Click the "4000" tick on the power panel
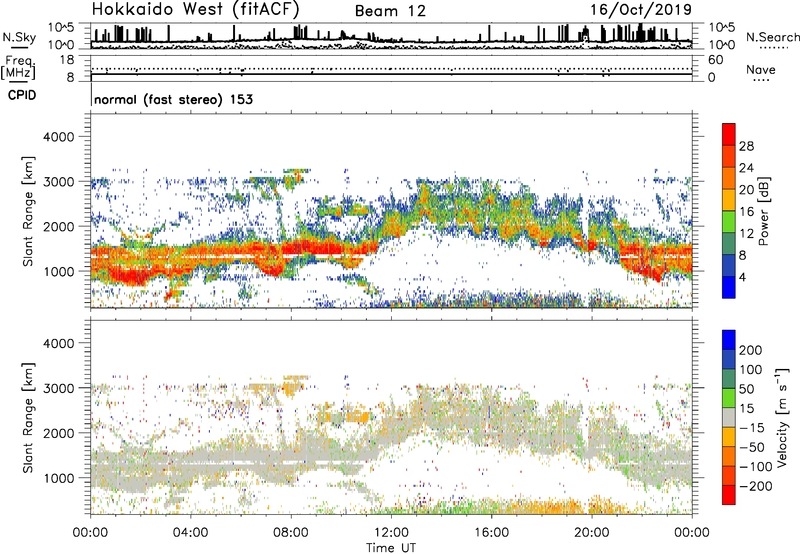Image resolution: width=800 pixels, height=554 pixels. point(58,137)
